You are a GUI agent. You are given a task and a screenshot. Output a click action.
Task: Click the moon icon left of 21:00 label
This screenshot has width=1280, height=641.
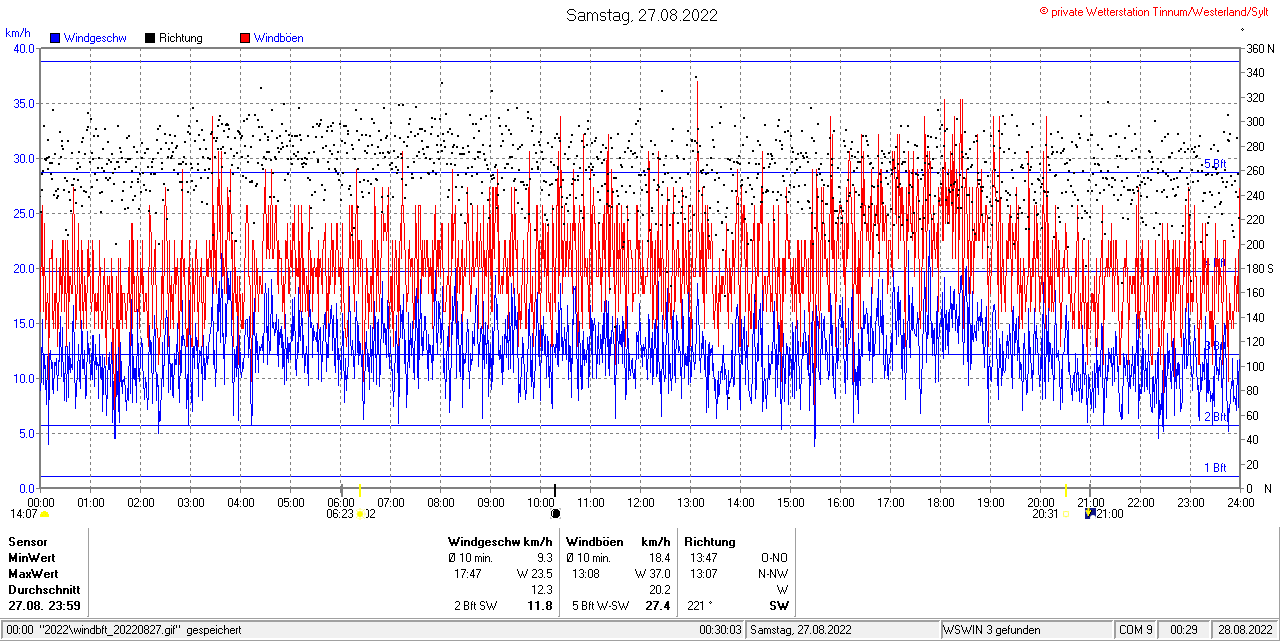click(1090, 513)
